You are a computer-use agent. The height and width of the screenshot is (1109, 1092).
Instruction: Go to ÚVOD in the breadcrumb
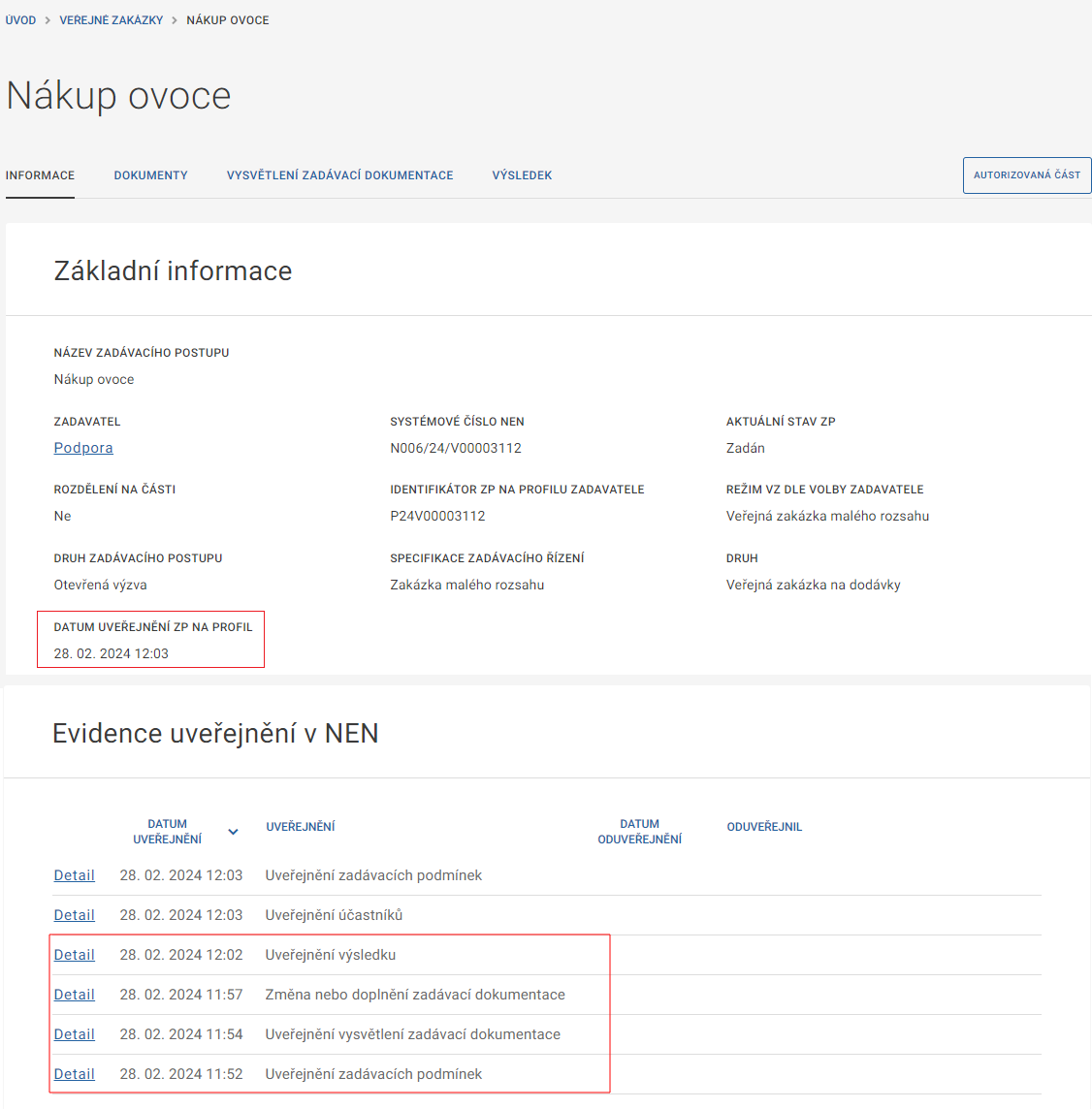(x=20, y=20)
